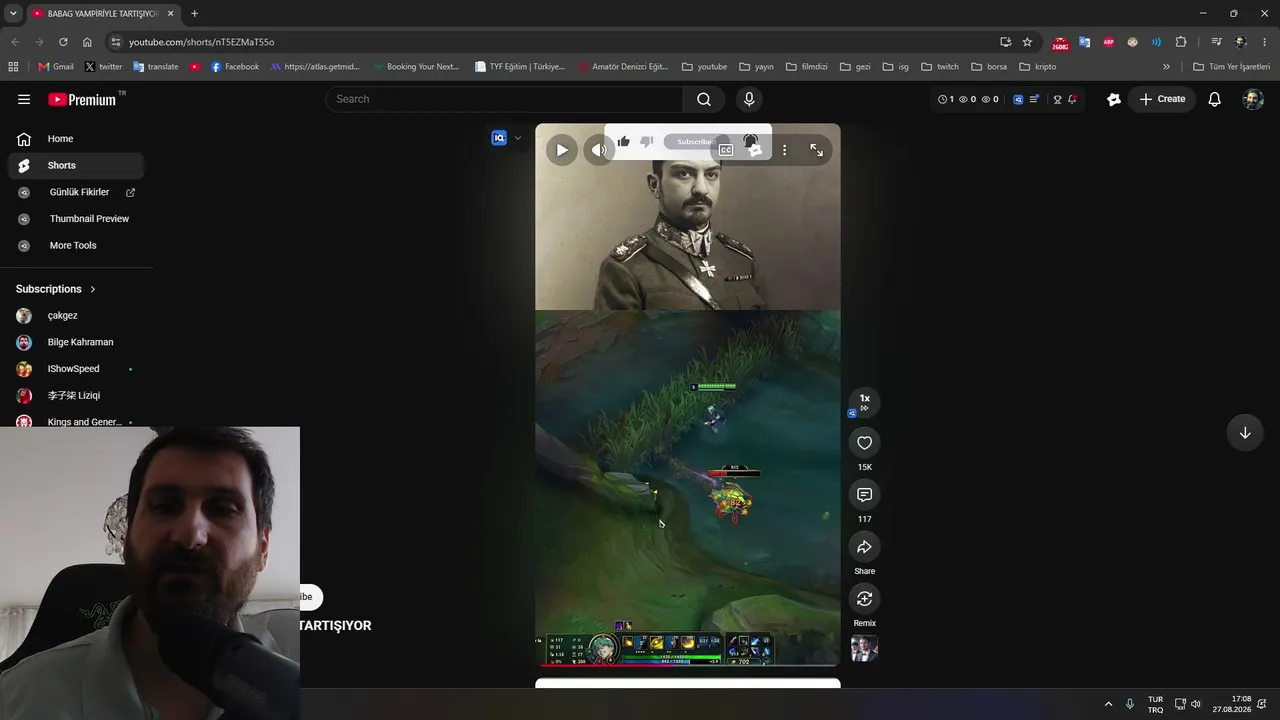Show more bookmarks with the double chevron

(1166, 67)
